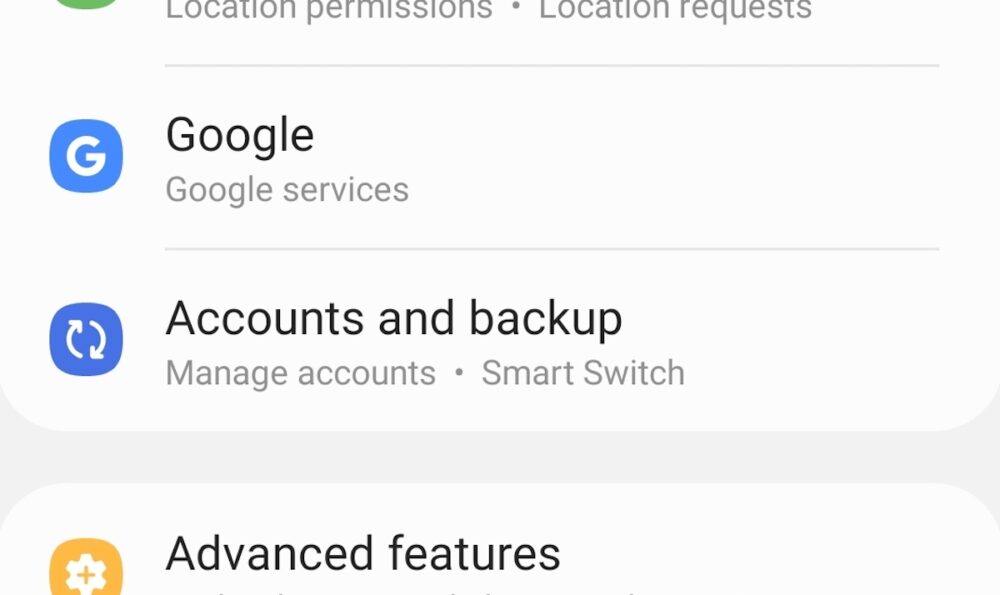
Task: Tap the Accounts and backup sync icon
Action: (x=86, y=339)
